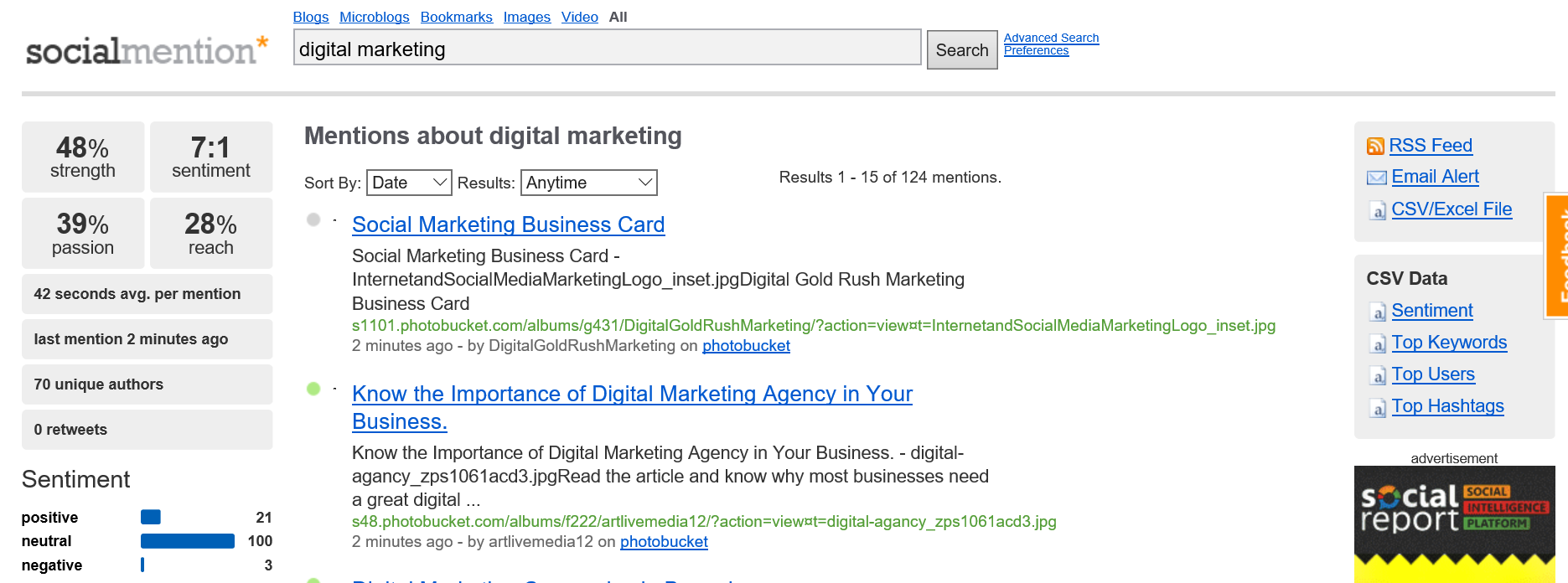This screenshot has height=583, width=1568.
Task: Click the Email Alert envelope icon
Action: coord(1376,178)
